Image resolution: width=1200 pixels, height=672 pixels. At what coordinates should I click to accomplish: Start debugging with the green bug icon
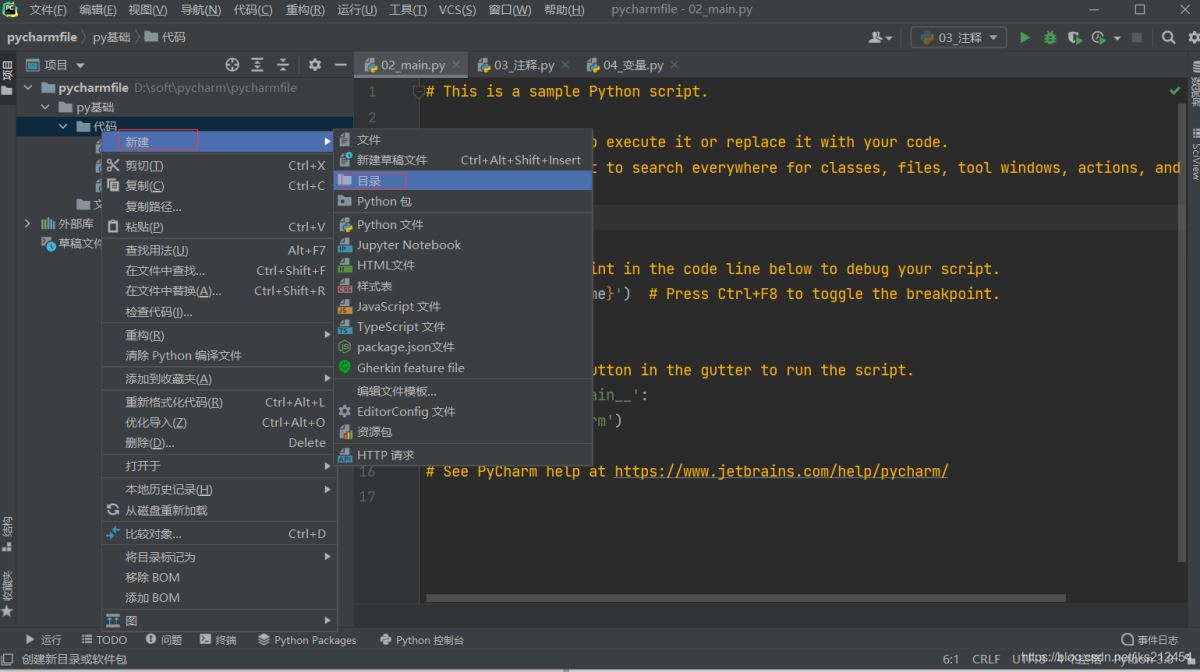click(1050, 38)
